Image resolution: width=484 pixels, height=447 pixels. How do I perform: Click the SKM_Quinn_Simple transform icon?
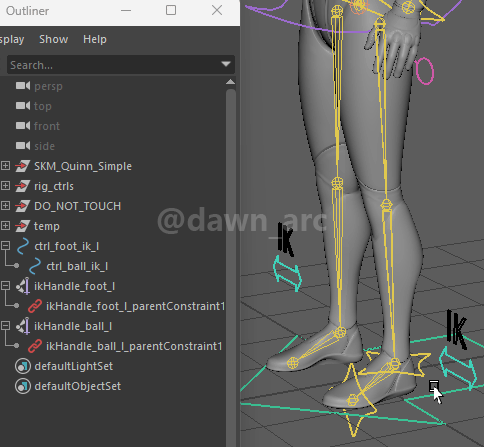click(x=23, y=166)
